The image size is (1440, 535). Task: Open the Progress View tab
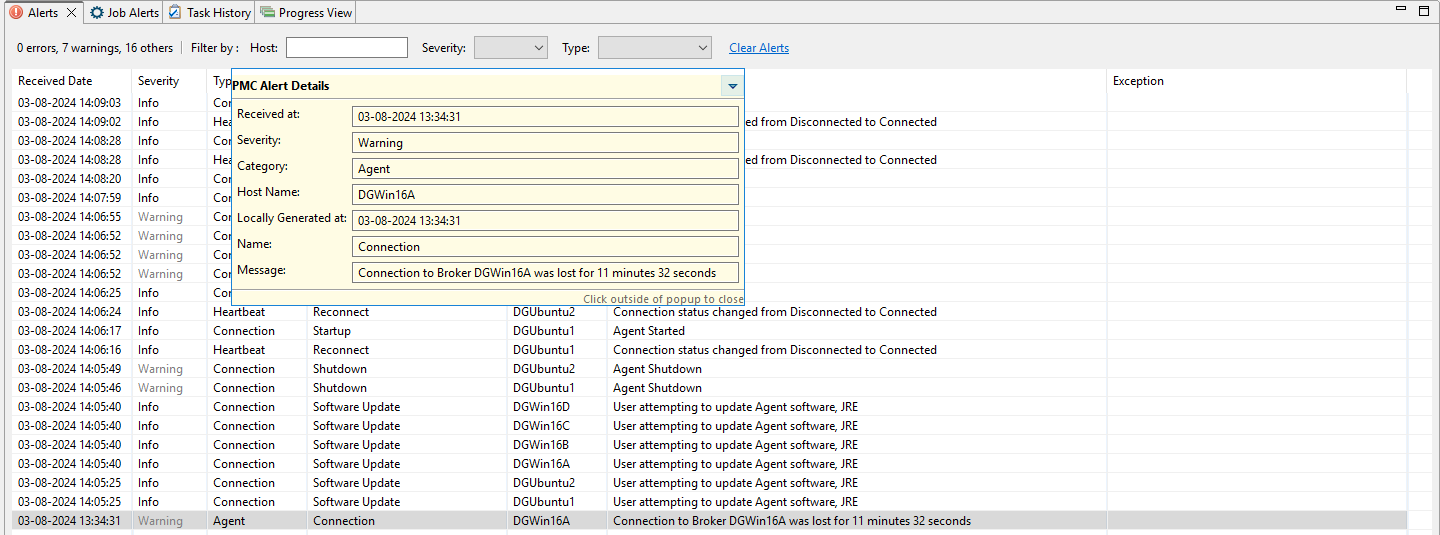click(306, 13)
